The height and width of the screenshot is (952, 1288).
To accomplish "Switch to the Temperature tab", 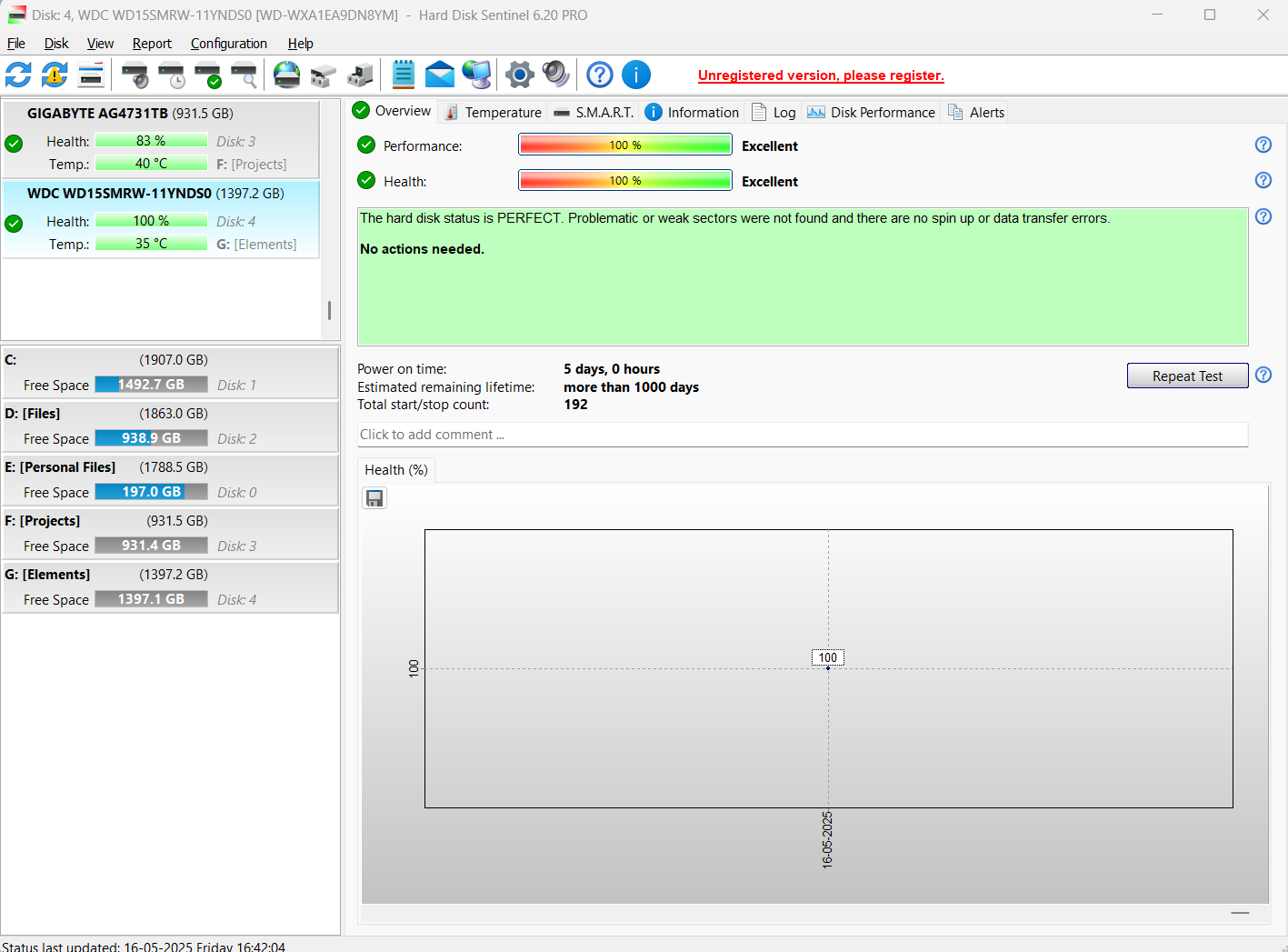I will tap(493, 112).
